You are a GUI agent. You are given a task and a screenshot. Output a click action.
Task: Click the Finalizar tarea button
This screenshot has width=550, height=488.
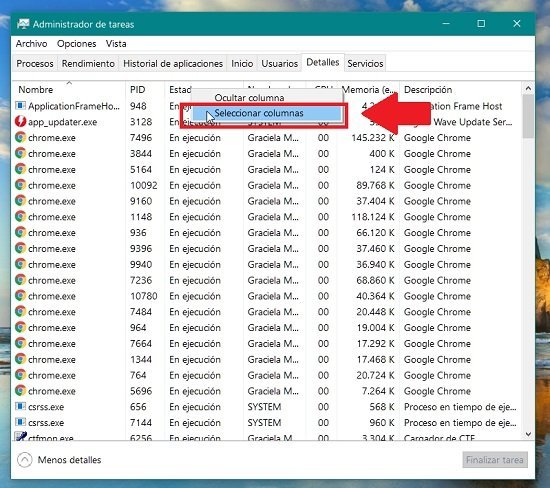coord(495,460)
